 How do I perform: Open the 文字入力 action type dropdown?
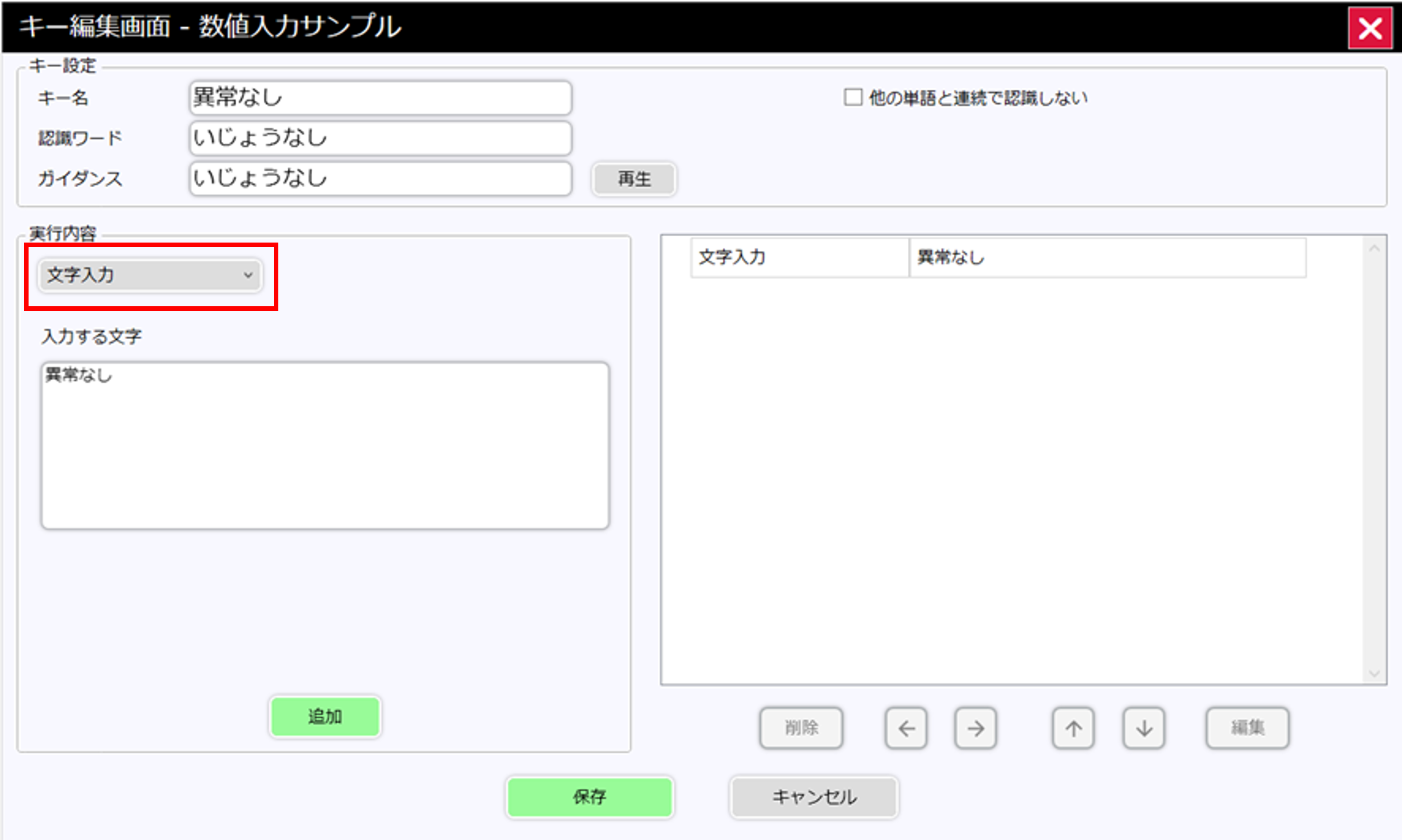pos(150,275)
